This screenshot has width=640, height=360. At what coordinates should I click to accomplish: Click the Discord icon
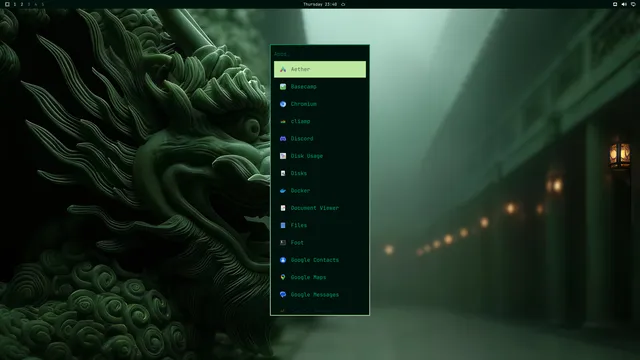(x=283, y=139)
